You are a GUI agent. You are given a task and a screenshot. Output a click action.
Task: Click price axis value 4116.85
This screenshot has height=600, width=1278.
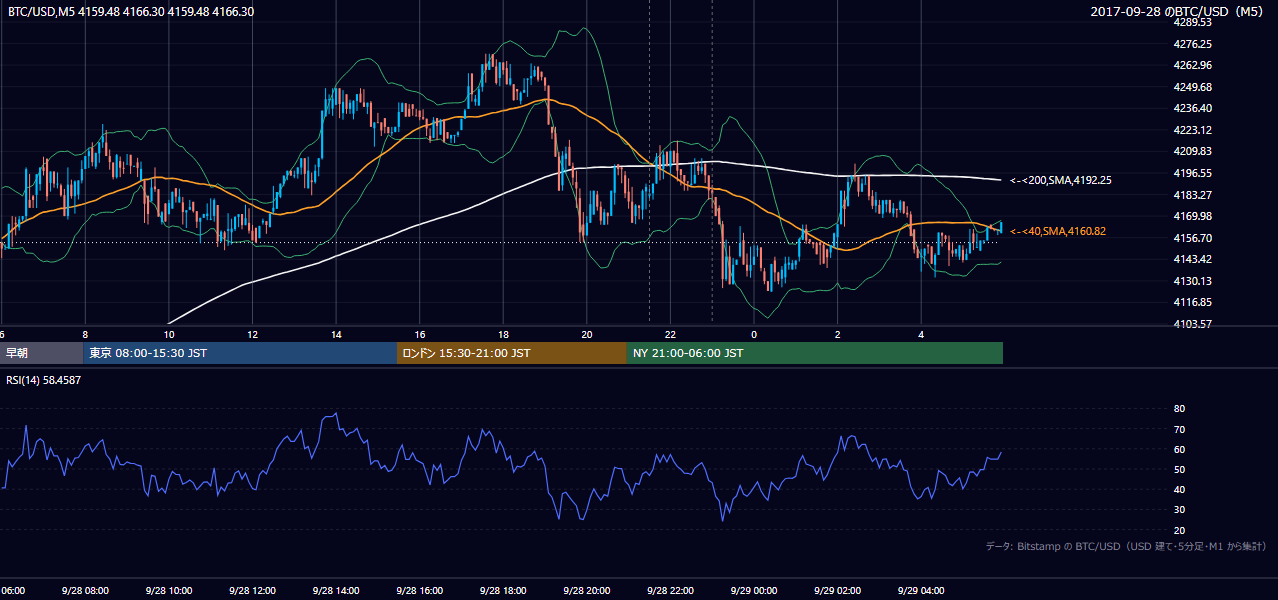1193,302
